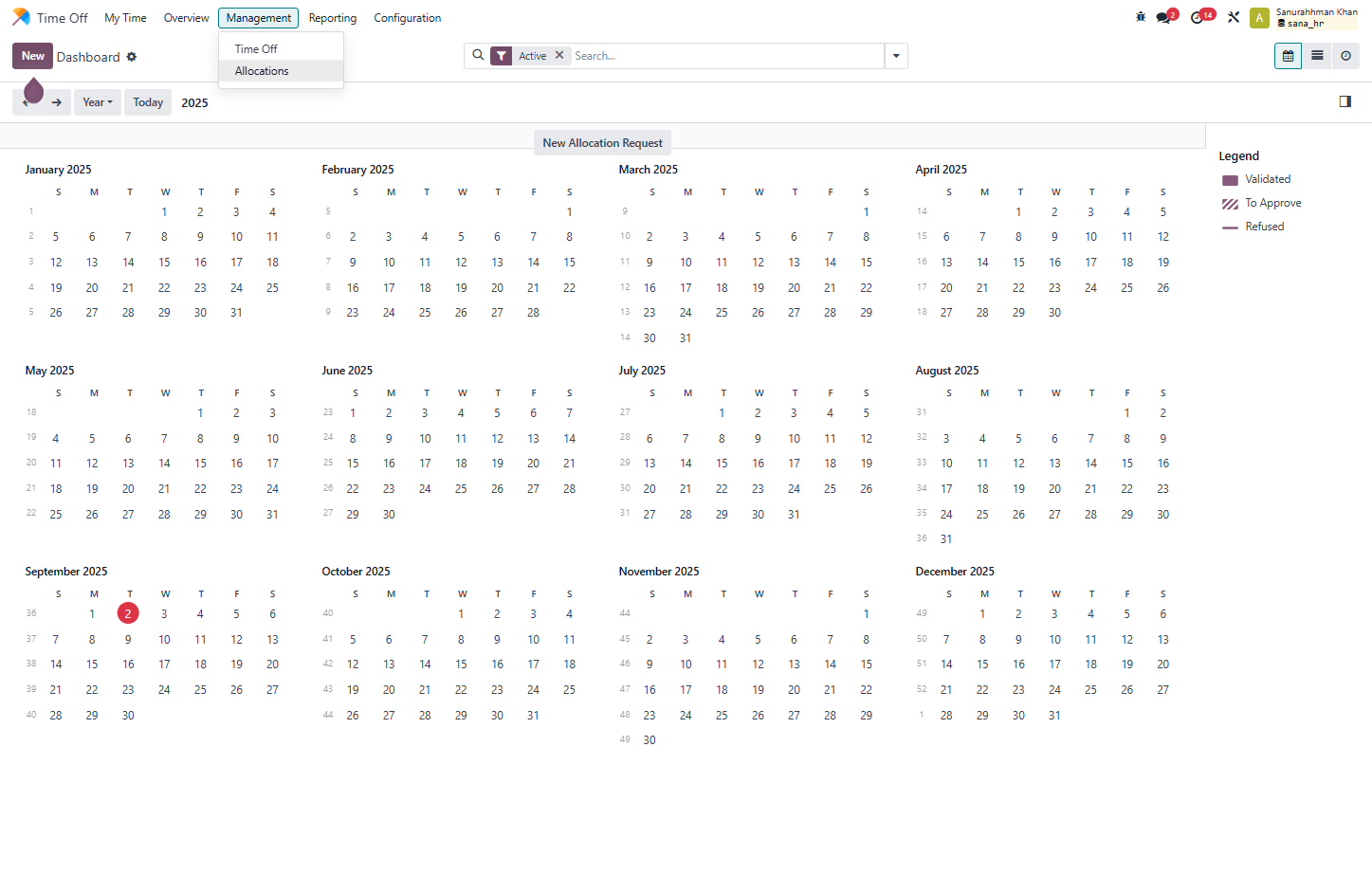Image resolution: width=1372 pixels, height=874 pixels.
Task: Select today's date September 2
Action: 128,613
